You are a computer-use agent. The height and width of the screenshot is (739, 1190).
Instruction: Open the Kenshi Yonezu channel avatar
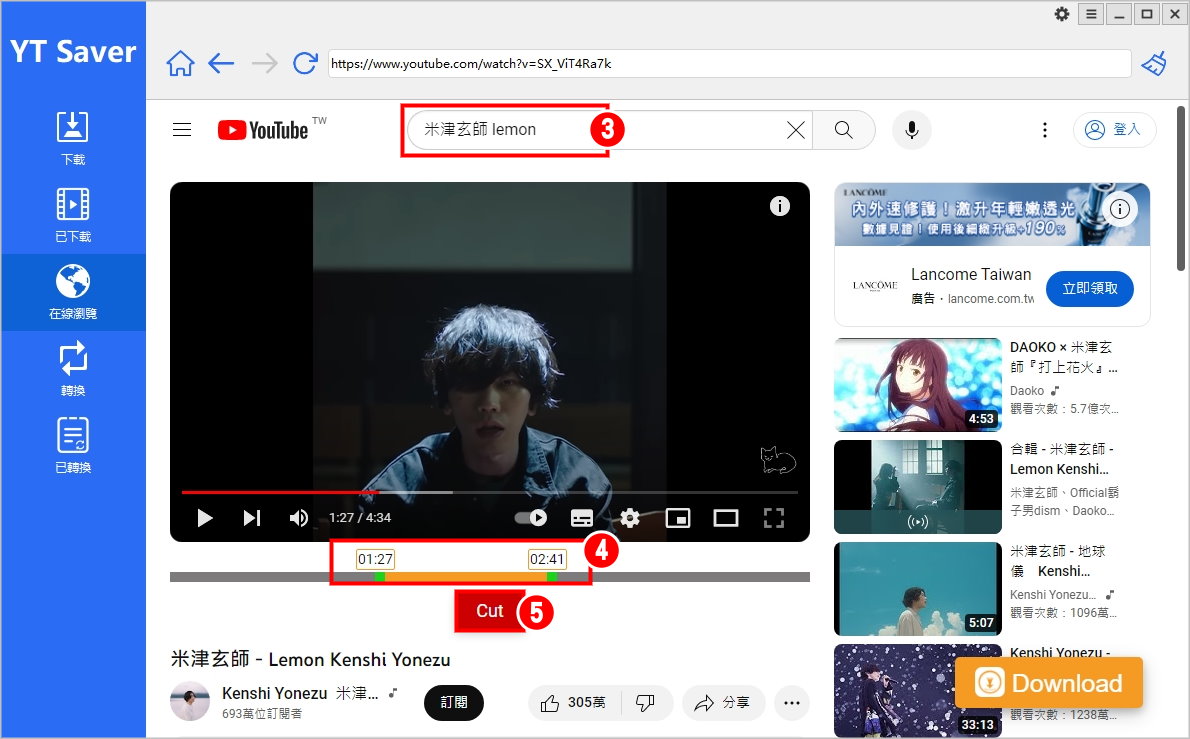(x=190, y=701)
